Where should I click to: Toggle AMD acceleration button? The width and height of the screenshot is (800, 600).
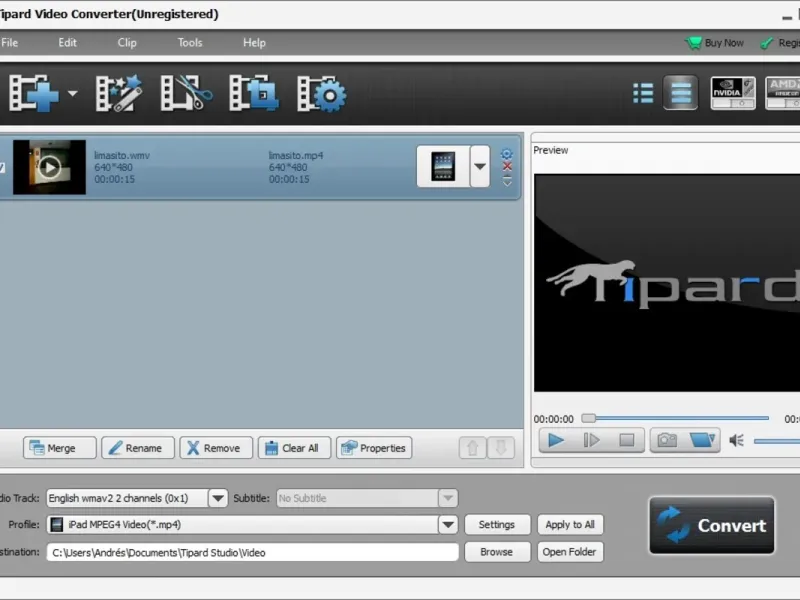783,93
